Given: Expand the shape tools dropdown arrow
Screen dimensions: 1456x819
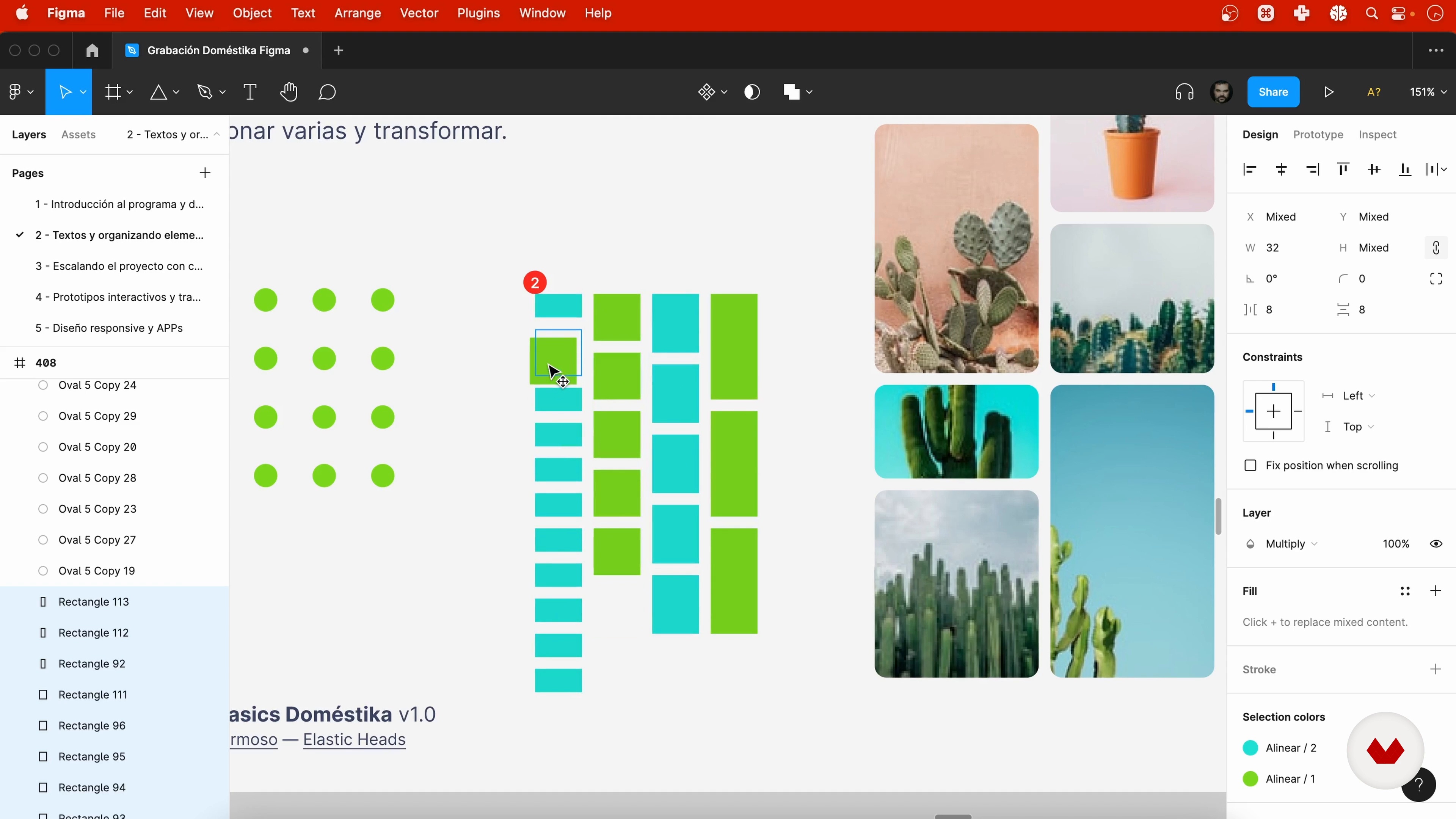Looking at the screenshot, I should click(176, 92).
